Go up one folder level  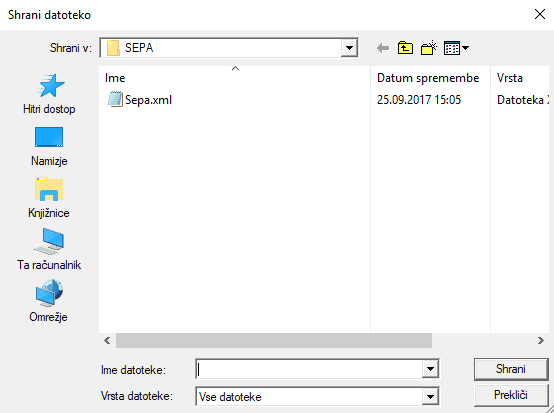coord(405,48)
